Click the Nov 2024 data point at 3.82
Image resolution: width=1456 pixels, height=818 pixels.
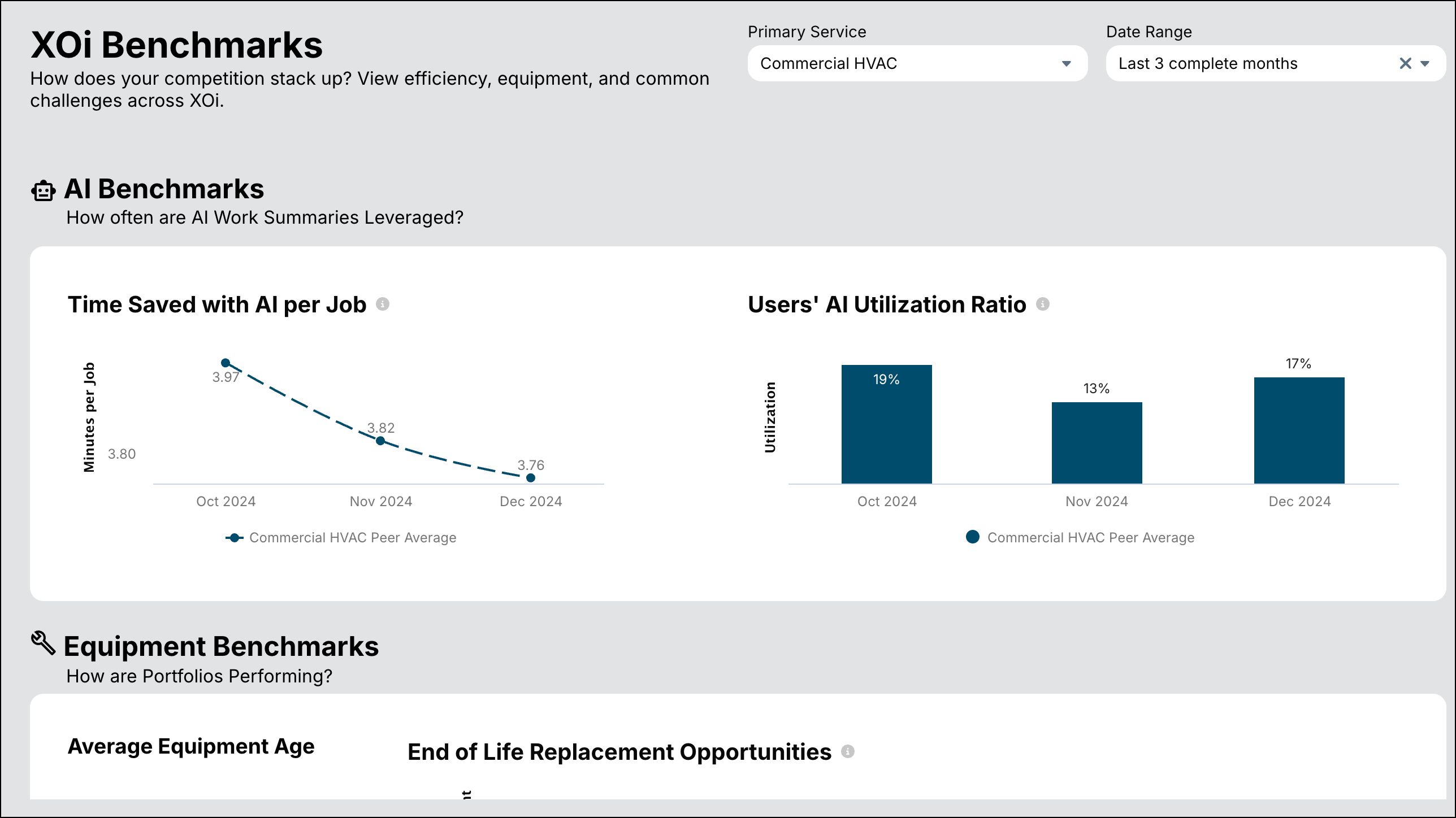click(x=380, y=441)
